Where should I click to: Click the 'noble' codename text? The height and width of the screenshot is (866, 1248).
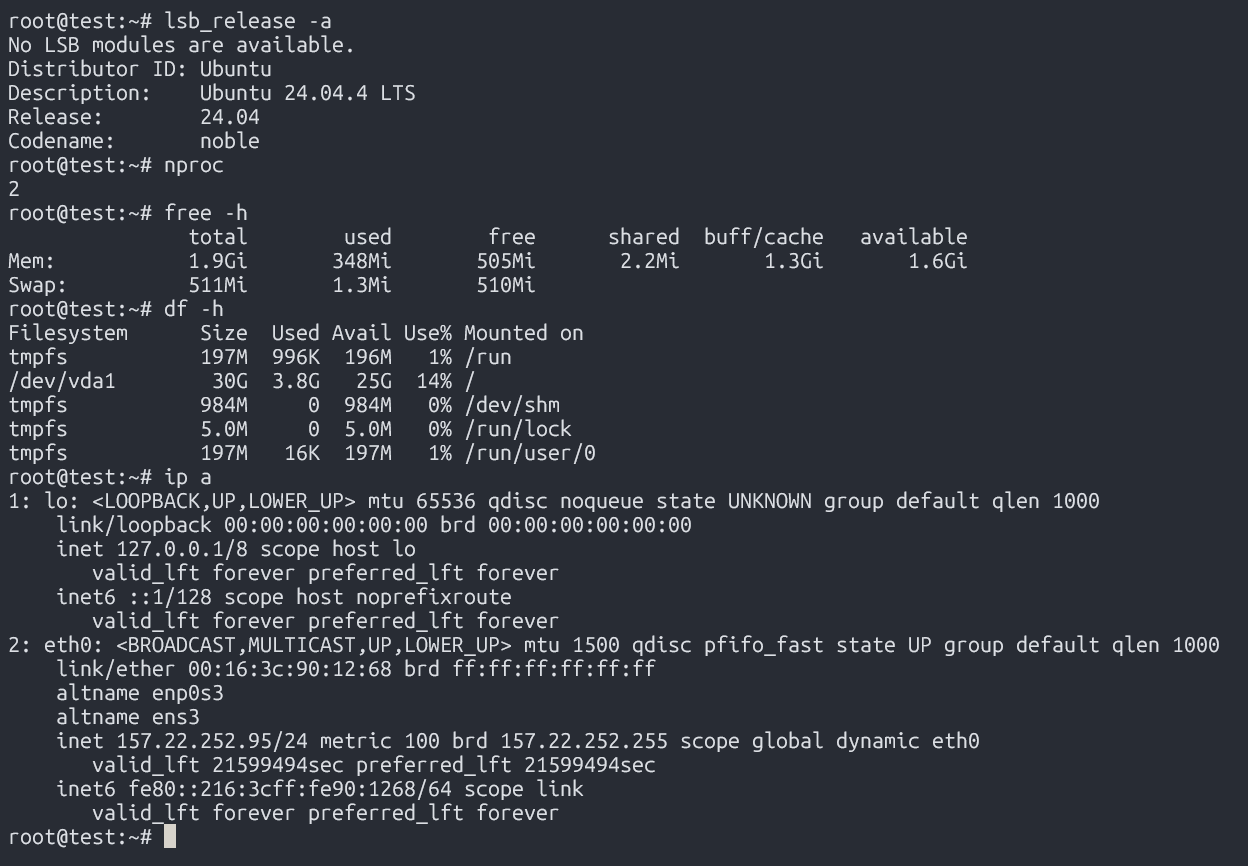tap(230, 141)
